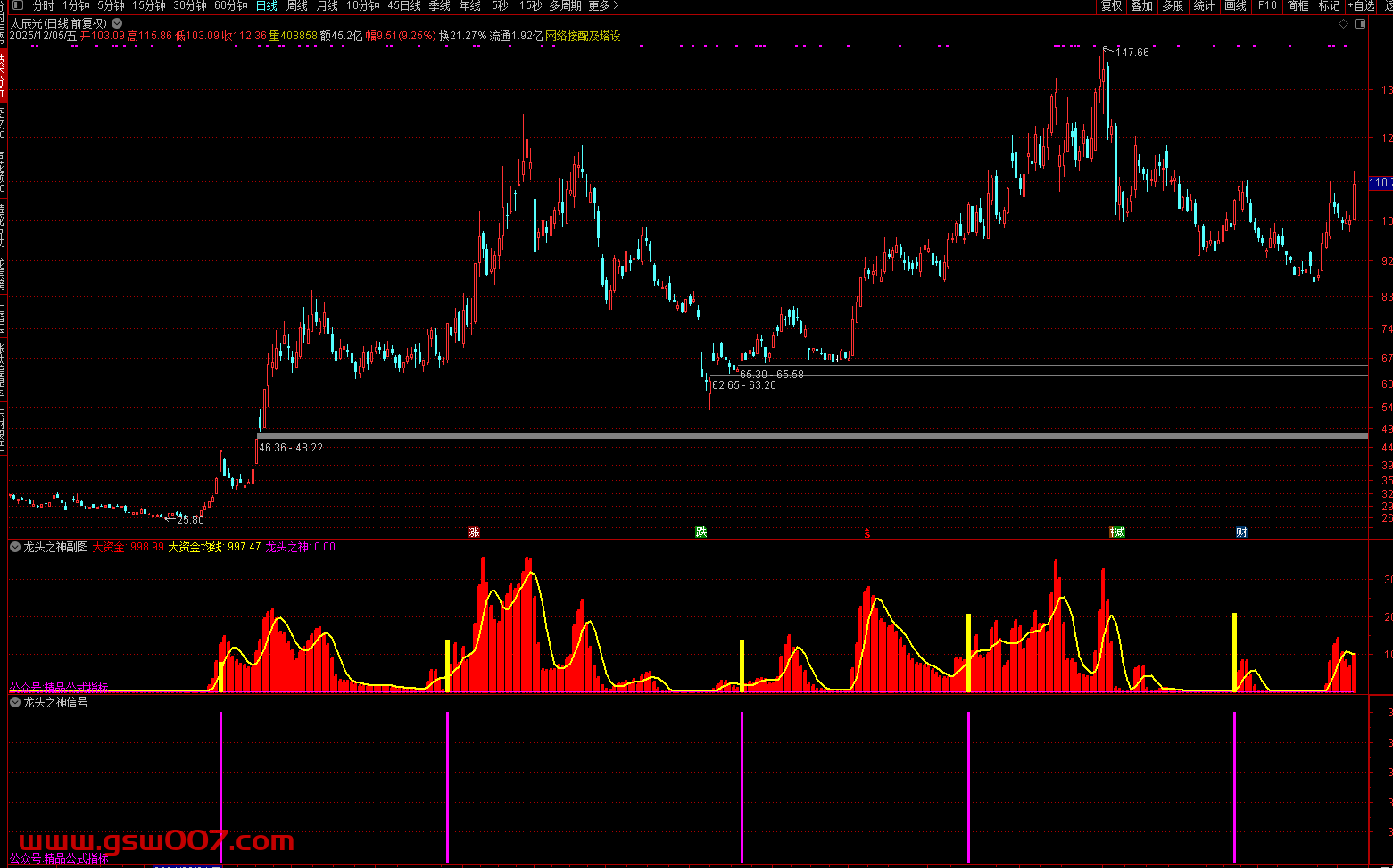This screenshot has height=868, width=1393.
Task: Click the 复权 button in the top toolbar
Action: 1111,6
